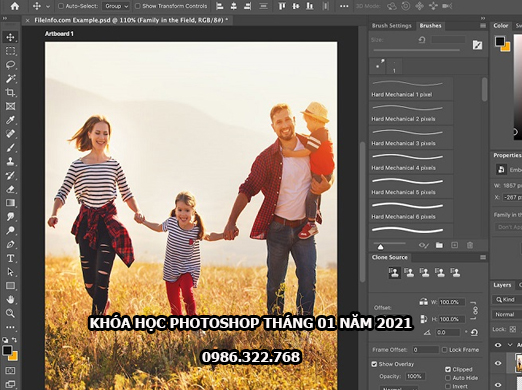This screenshot has width=522, height=390.
Task: Toggle Quick Mask mode icon
Action: 10,371
